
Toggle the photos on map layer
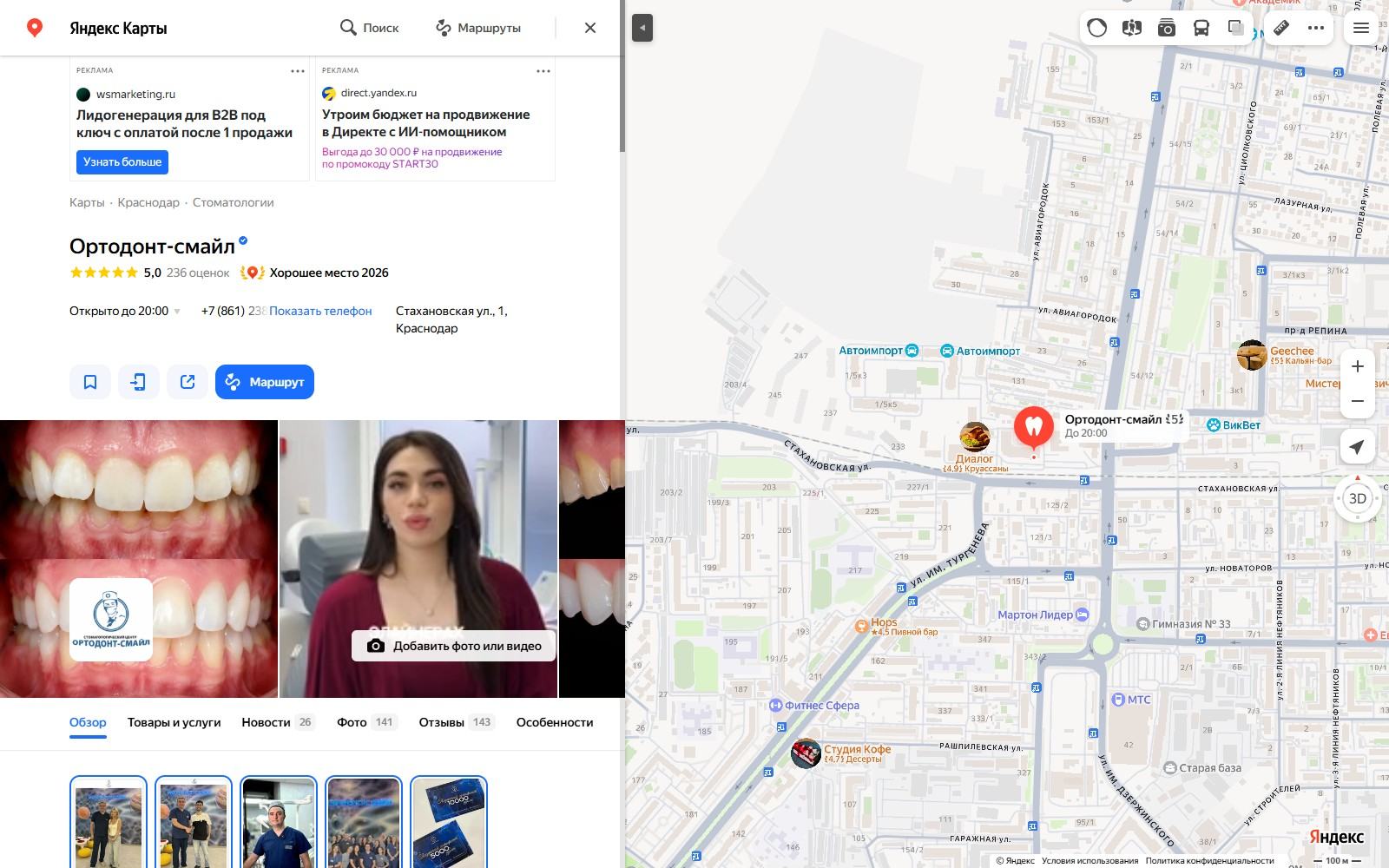pyautogui.click(x=1167, y=28)
